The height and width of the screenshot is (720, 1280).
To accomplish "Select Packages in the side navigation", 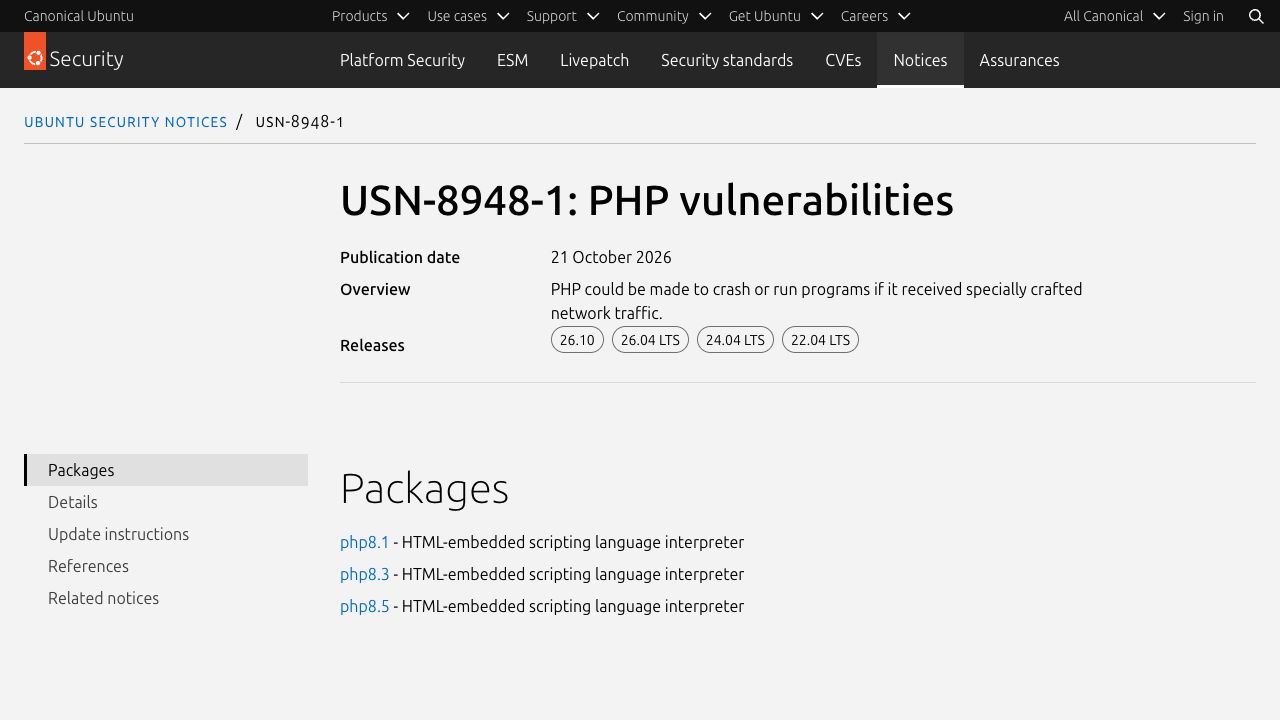I will 166,470.
